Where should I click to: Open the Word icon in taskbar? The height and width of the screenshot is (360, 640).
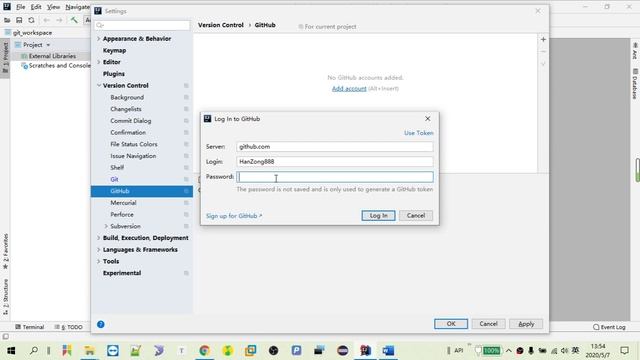tap(388, 351)
